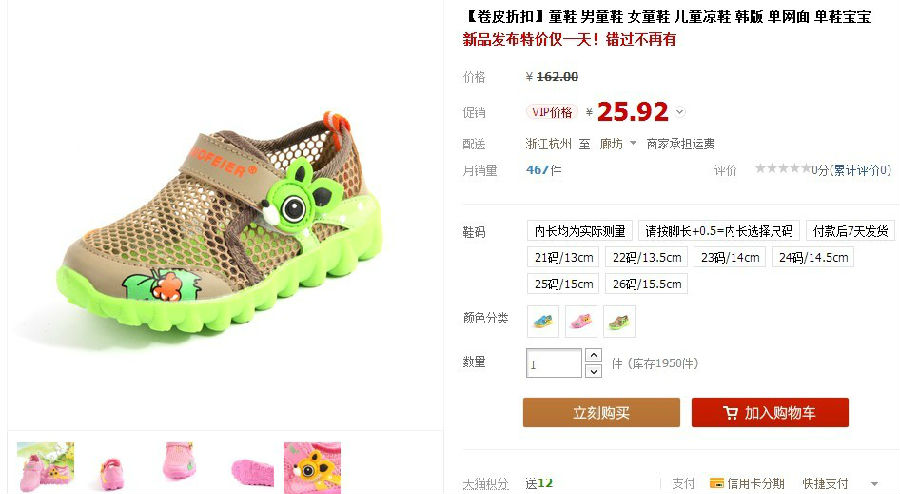View the frog decoration close-up thumbnail

pos(312,467)
